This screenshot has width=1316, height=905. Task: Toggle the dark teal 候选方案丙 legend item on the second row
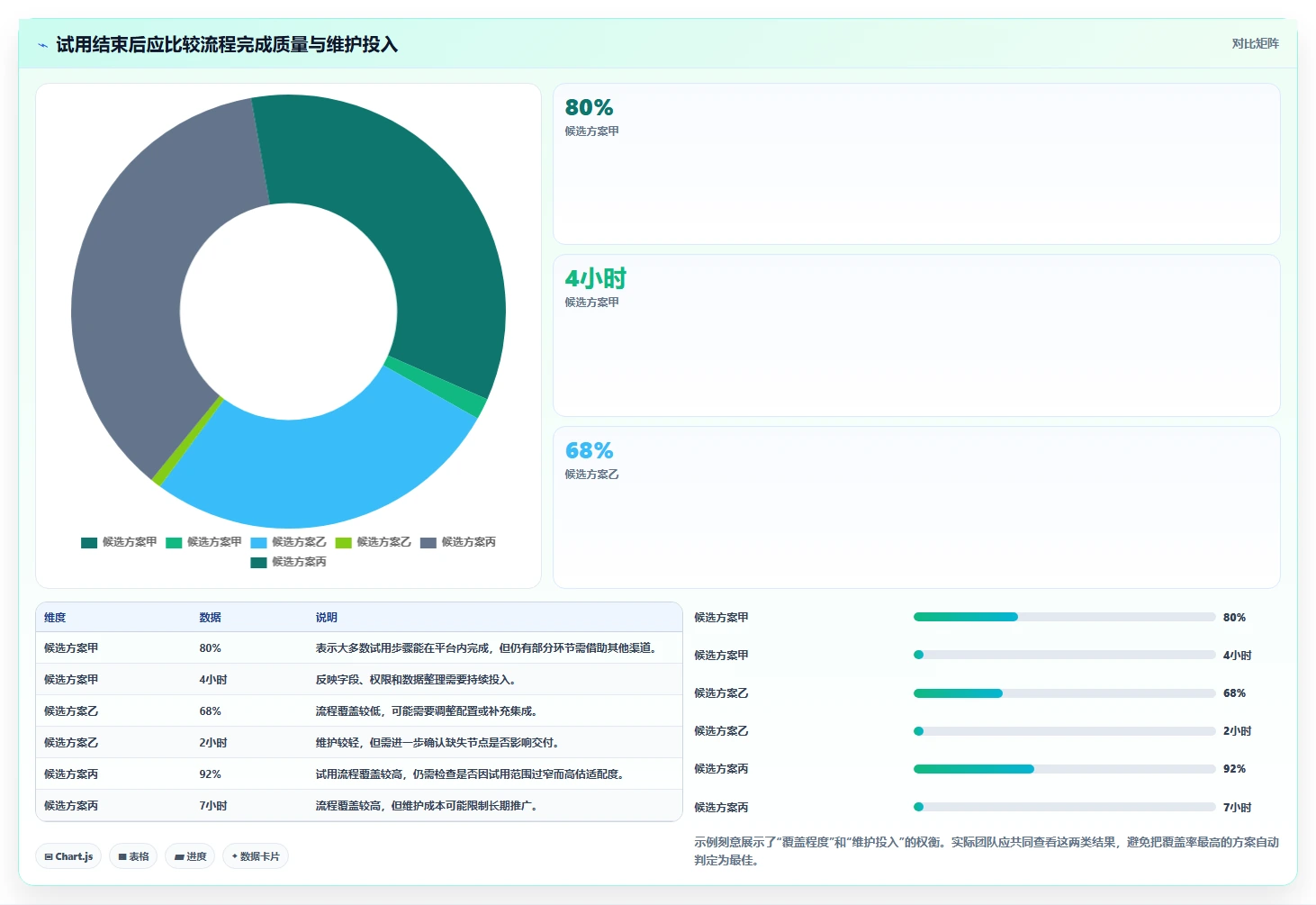point(288,562)
